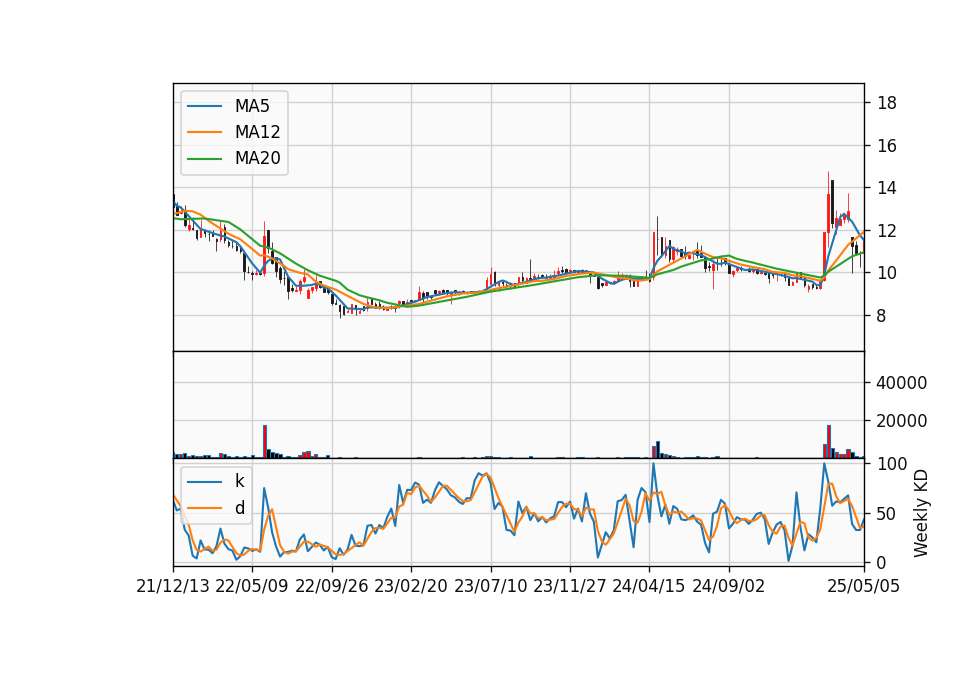This screenshot has height=690, width=960.
Task: Click the volume spike bar near 24/04/15
Action: click(x=658, y=449)
